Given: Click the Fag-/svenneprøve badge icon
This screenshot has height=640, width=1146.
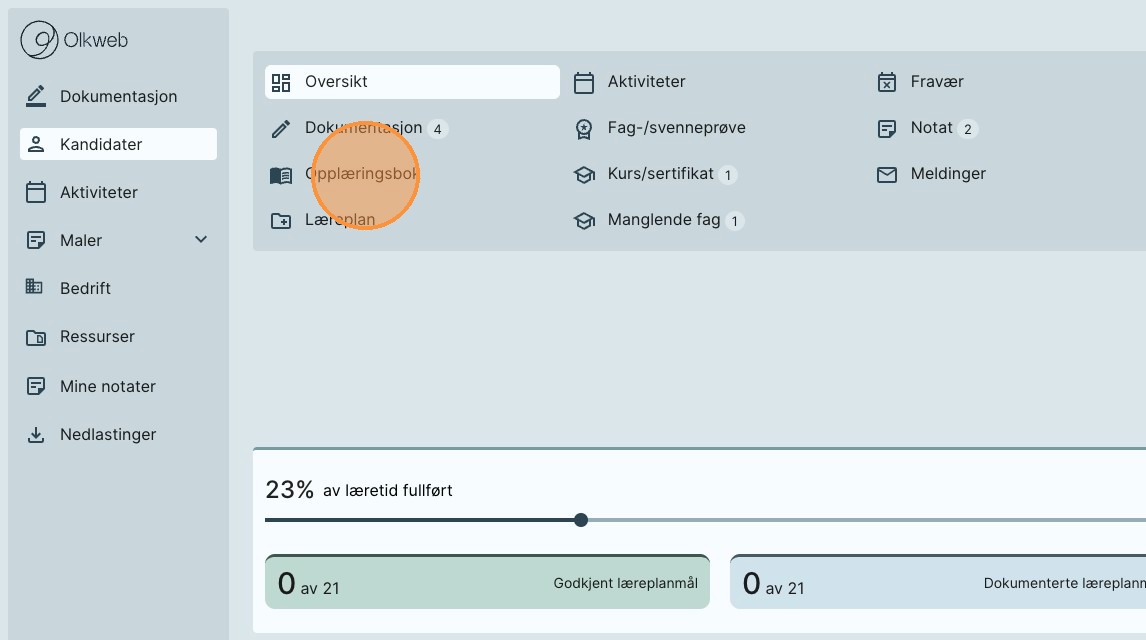Looking at the screenshot, I should tap(584, 128).
